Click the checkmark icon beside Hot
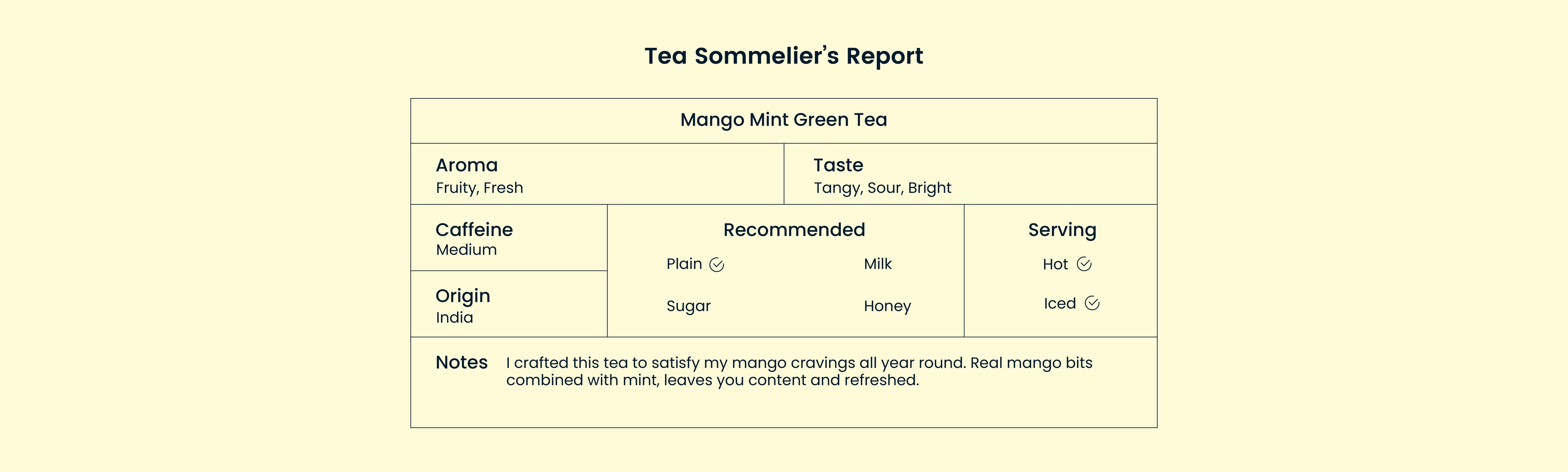This screenshot has width=1568, height=472. [1083, 264]
